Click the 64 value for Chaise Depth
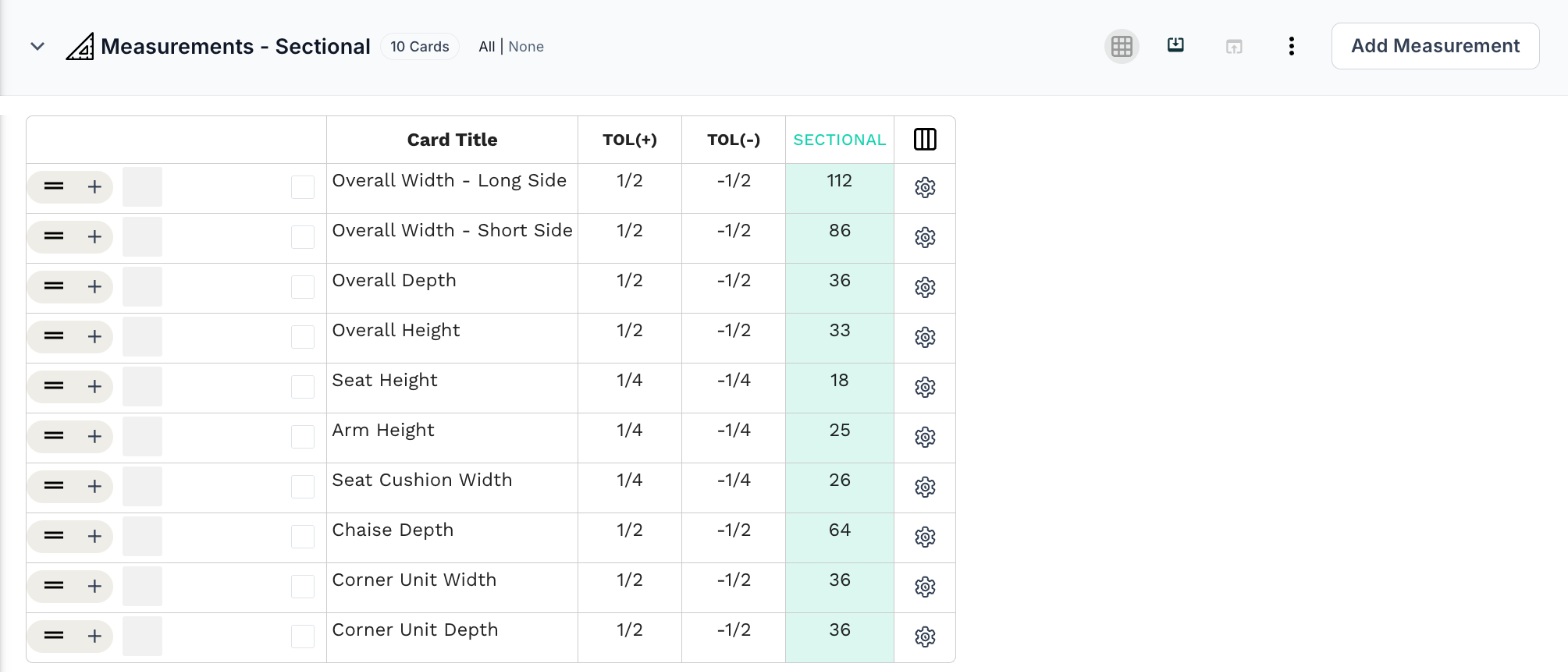 click(840, 531)
